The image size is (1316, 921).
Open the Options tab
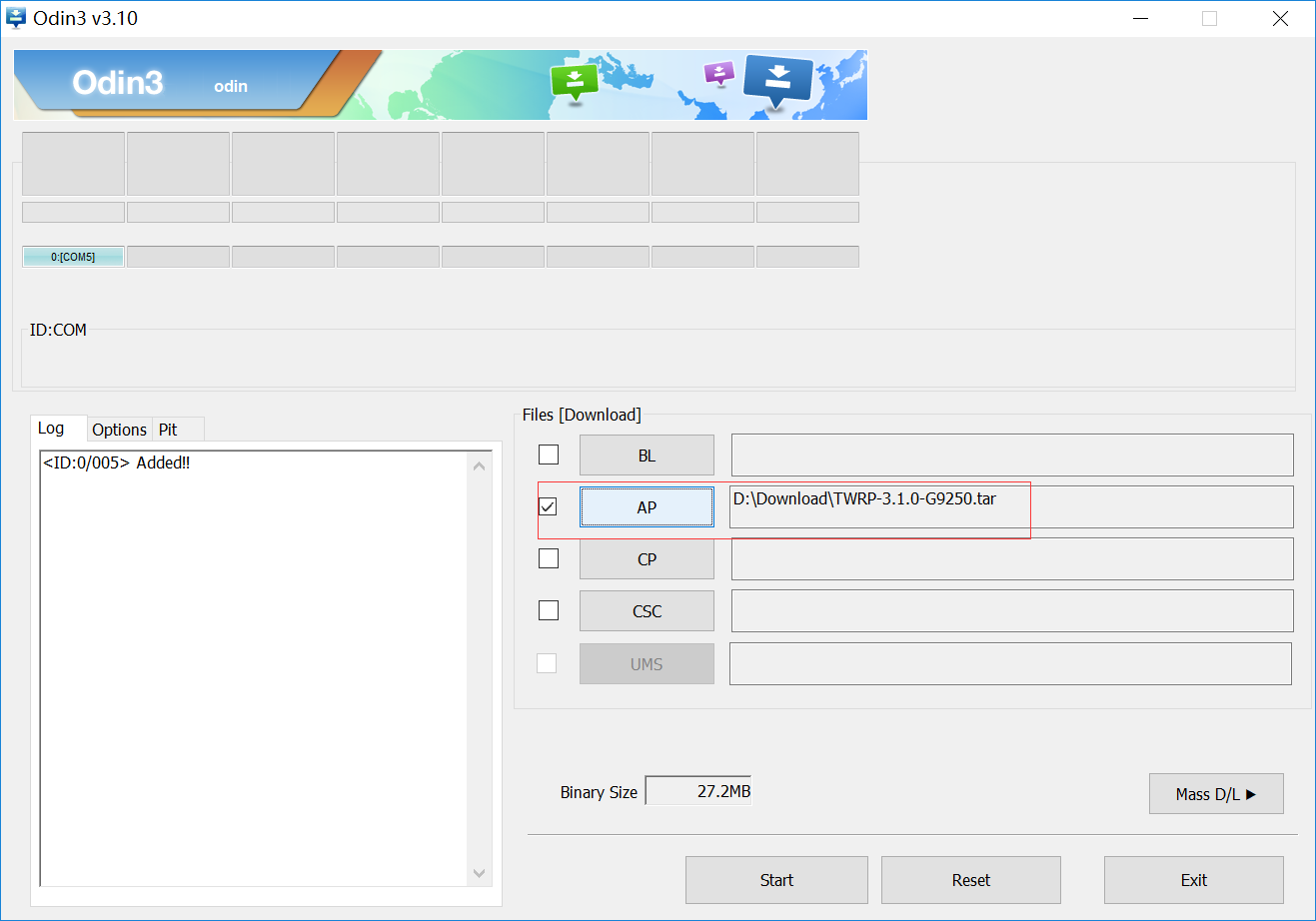[x=119, y=430]
